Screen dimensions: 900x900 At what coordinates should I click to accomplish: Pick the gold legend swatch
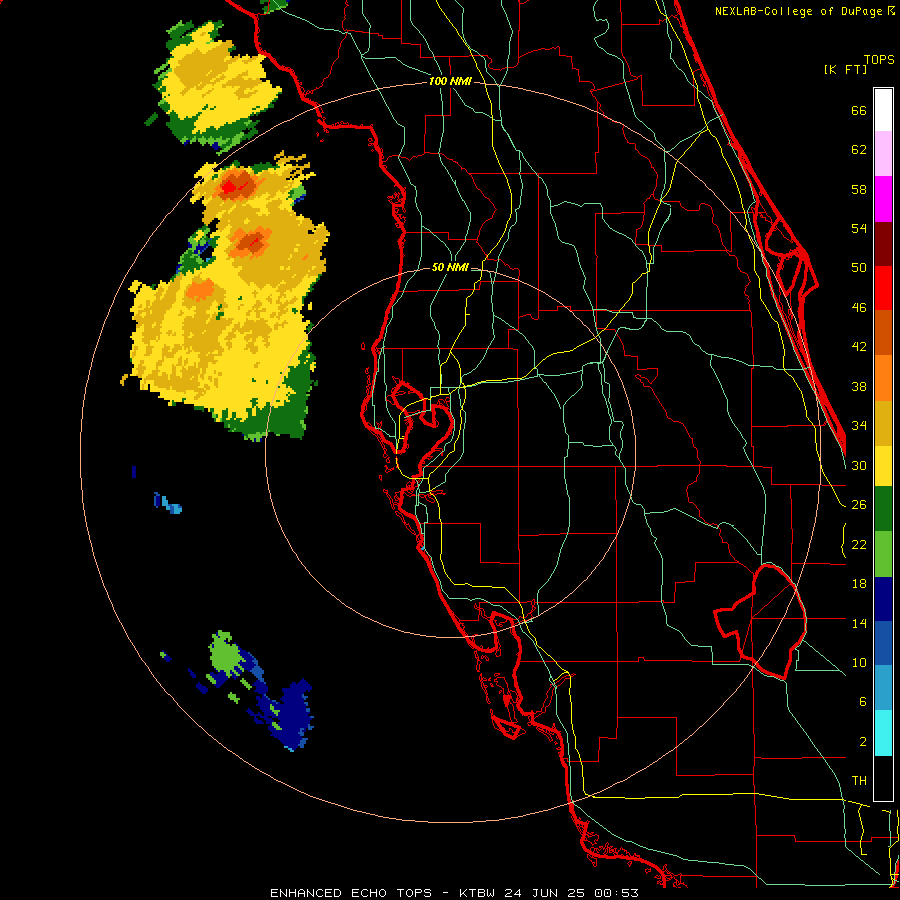coord(883,423)
